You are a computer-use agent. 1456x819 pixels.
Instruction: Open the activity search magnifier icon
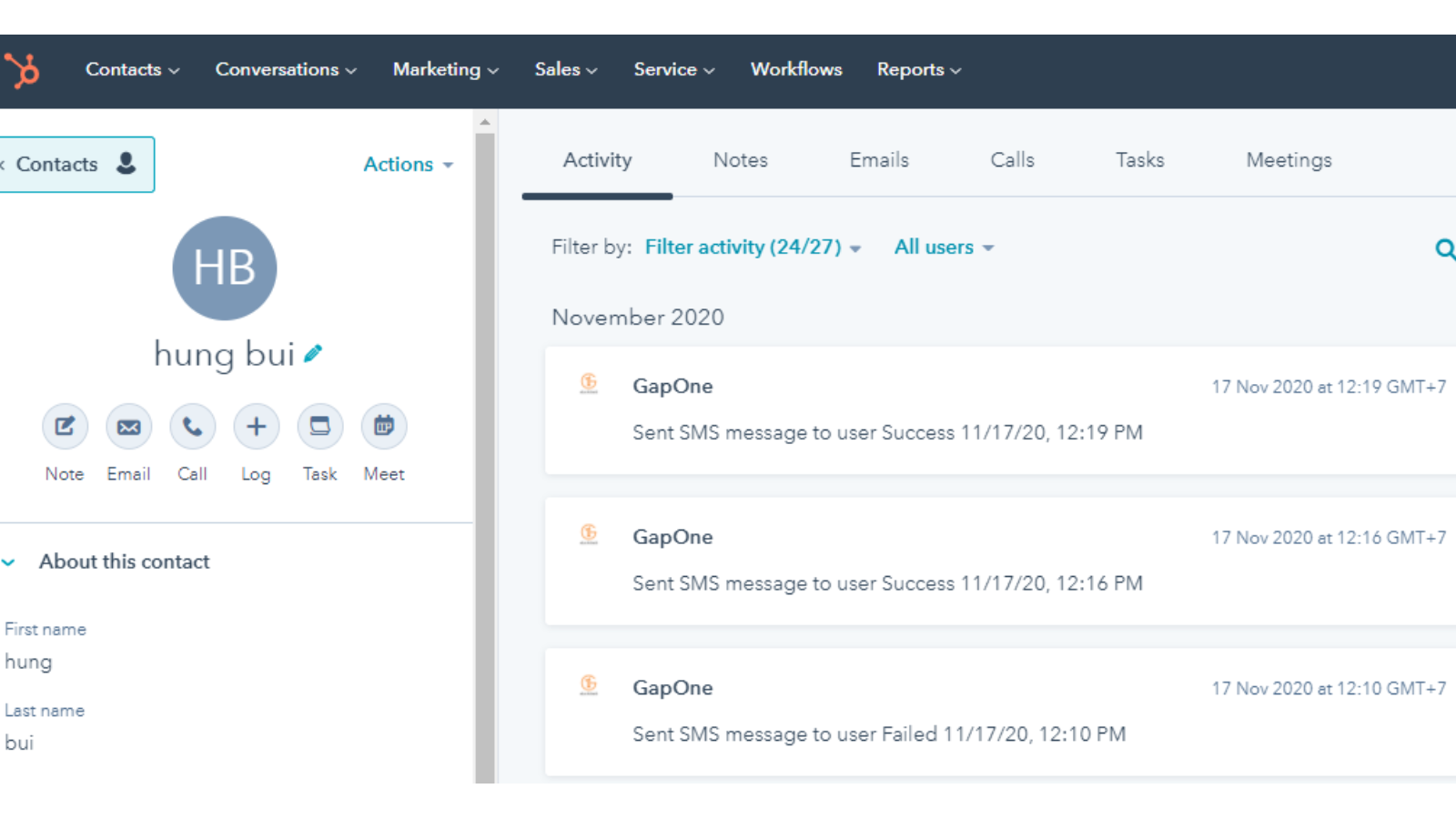[1444, 248]
